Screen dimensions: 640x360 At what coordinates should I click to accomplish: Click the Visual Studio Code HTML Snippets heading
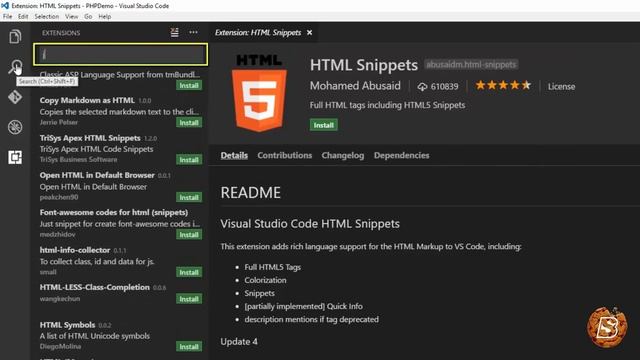(310, 224)
